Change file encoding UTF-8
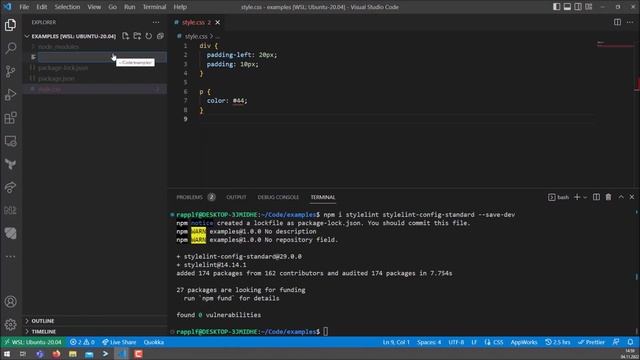Viewport: 640px width, 360px height. (456, 342)
